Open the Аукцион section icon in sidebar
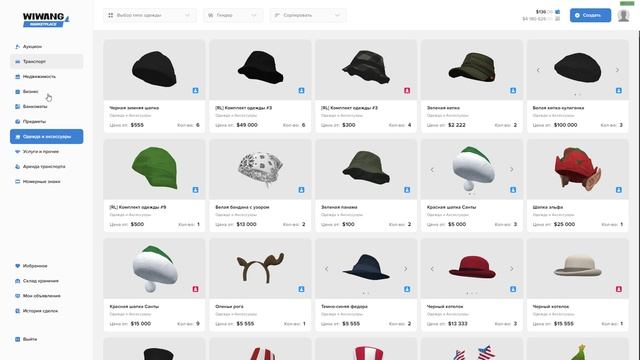Viewport: 640px width, 360px height. click(18, 47)
